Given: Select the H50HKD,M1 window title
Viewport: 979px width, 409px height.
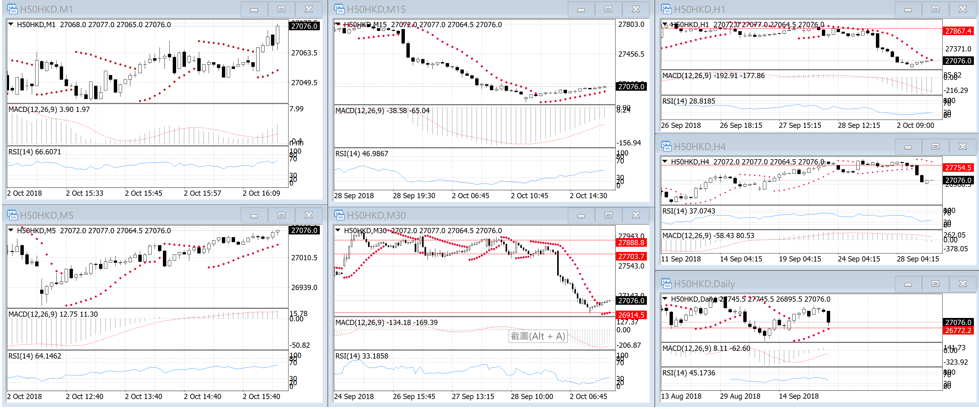Looking at the screenshot, I should point(46,9).
